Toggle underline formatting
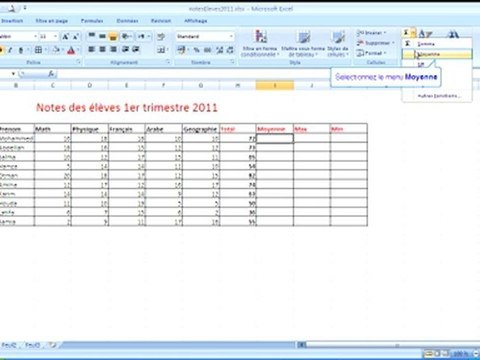 (21, 50)
